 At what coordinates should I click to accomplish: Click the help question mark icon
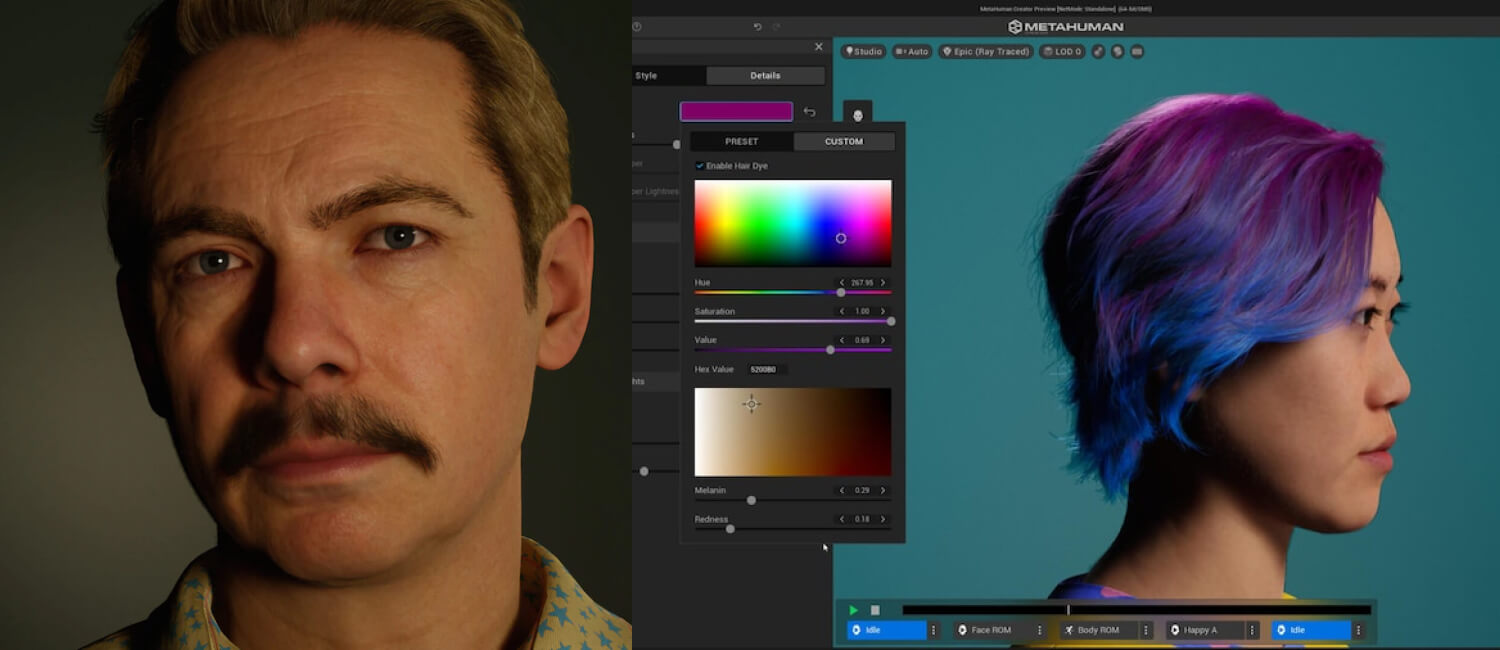(x=637, y=27)
